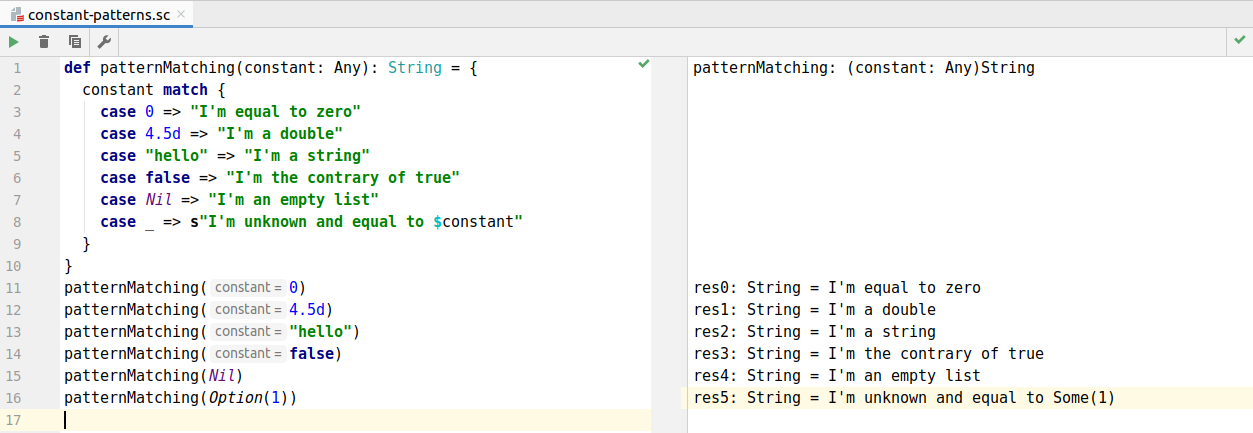Click the copy worksheet icon
The image size is (1253, 433).
(x=74, y=41)
